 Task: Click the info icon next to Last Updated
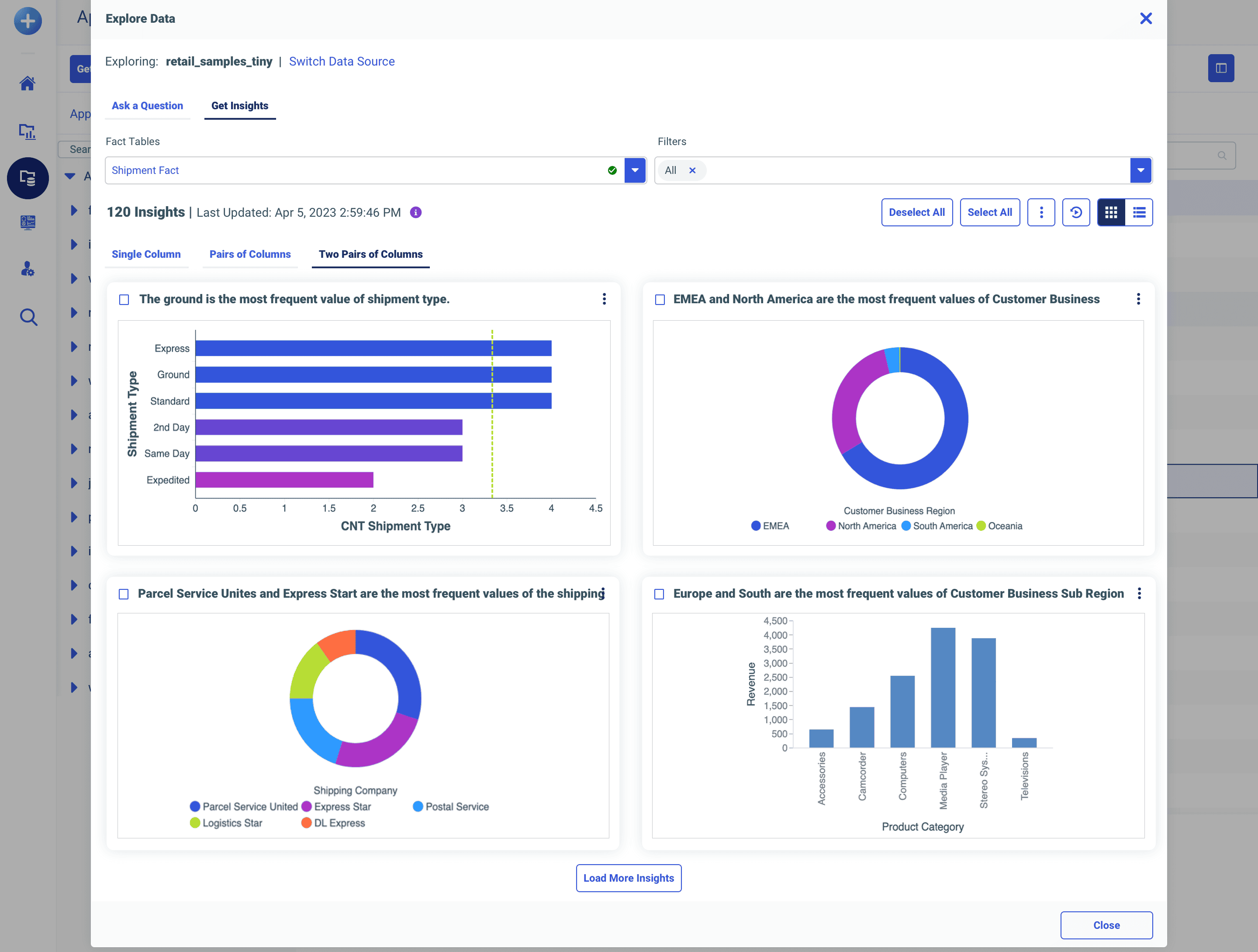coord(416,212)
